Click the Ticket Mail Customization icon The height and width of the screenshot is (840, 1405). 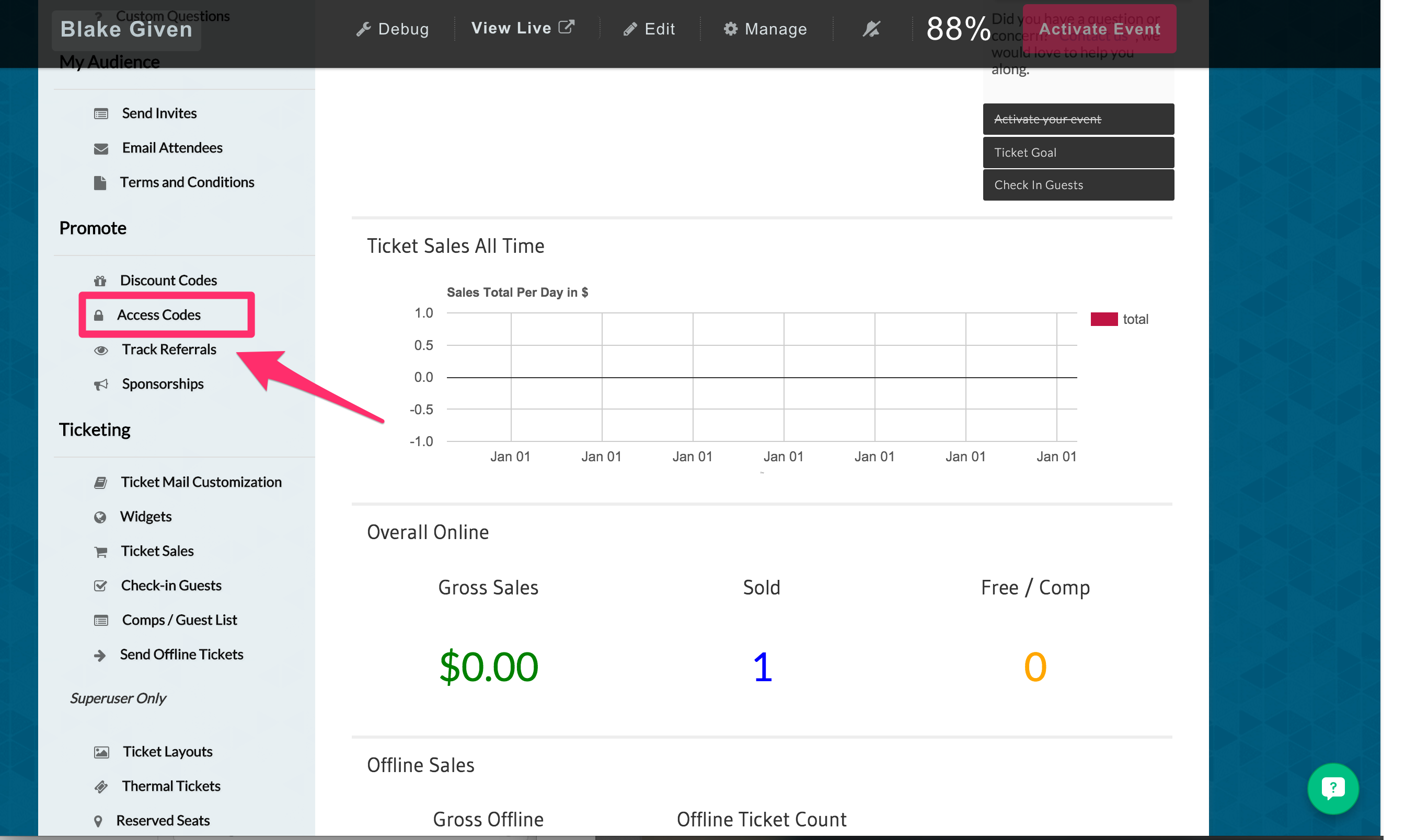(x=100, y=483)
